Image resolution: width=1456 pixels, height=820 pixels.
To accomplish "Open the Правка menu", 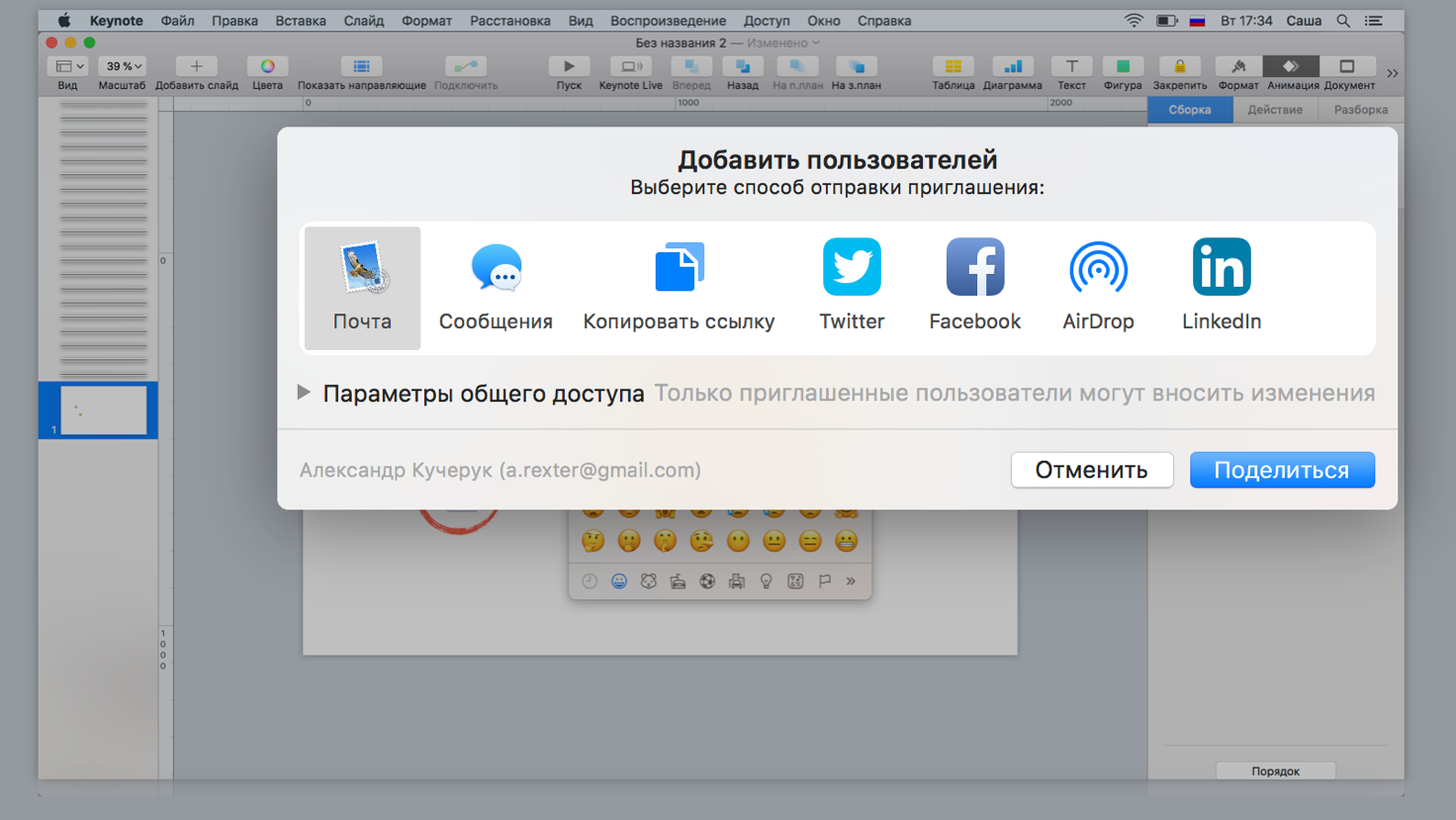I will [x=234, y=21].
